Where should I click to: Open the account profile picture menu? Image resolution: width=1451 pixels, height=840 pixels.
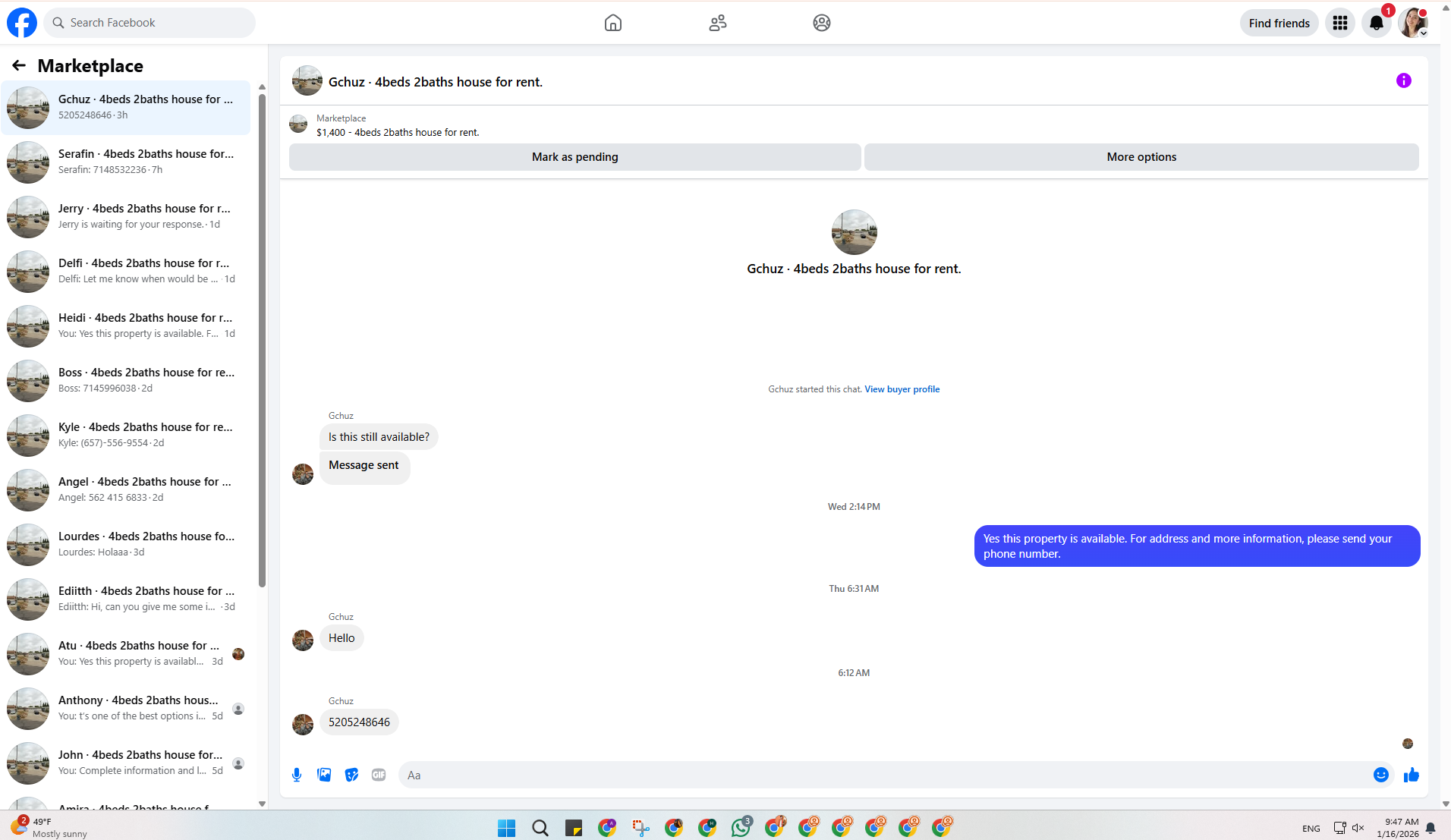[1413, 23]
